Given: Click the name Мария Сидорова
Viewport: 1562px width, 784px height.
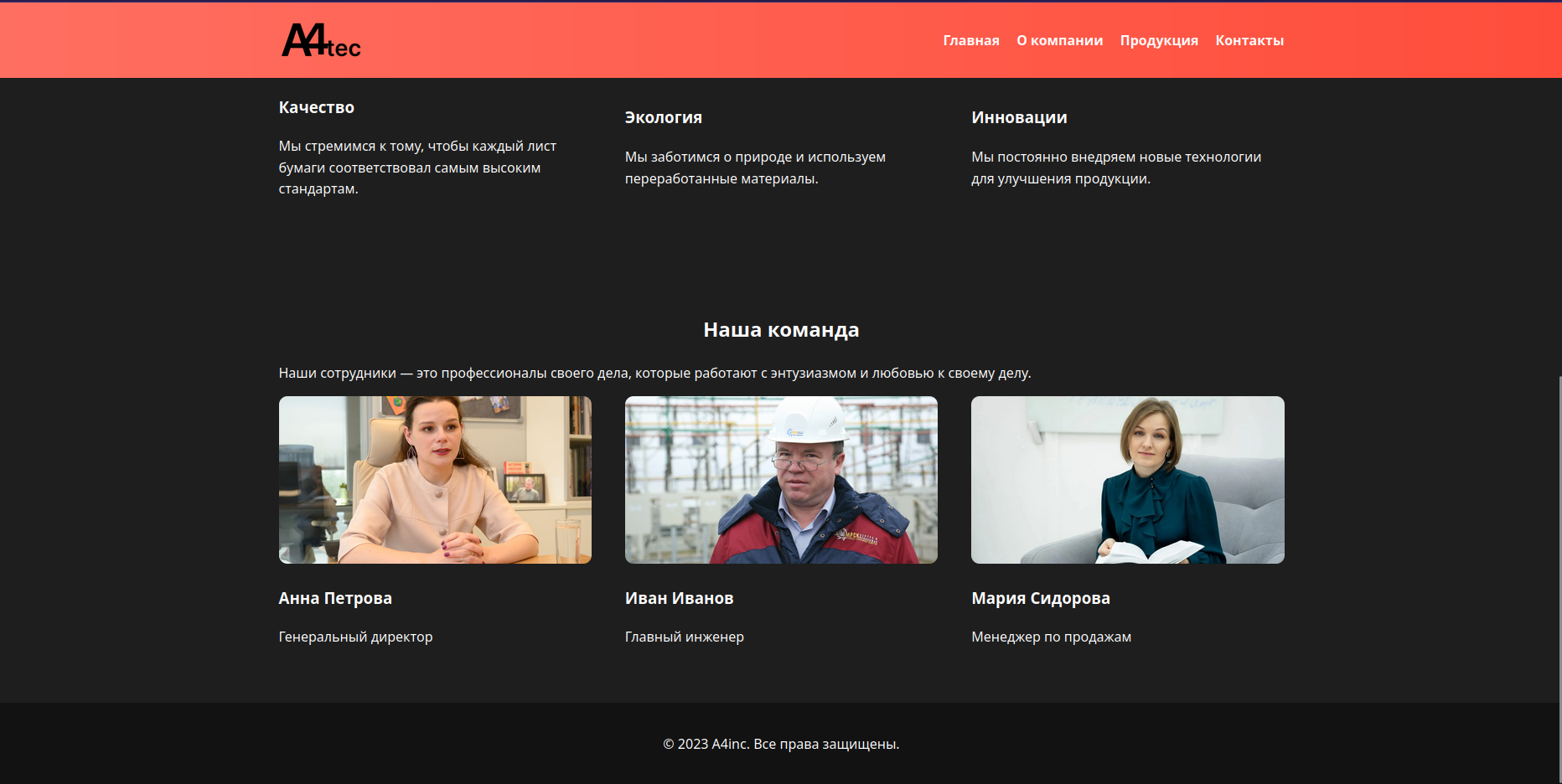Looking at the screenshot, I should (1040, 598).
